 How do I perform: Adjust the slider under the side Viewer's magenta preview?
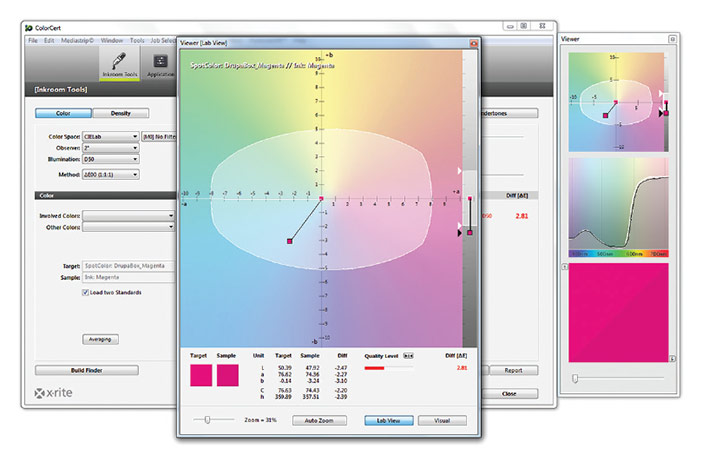pyautogui.click(x=575, y=379)
